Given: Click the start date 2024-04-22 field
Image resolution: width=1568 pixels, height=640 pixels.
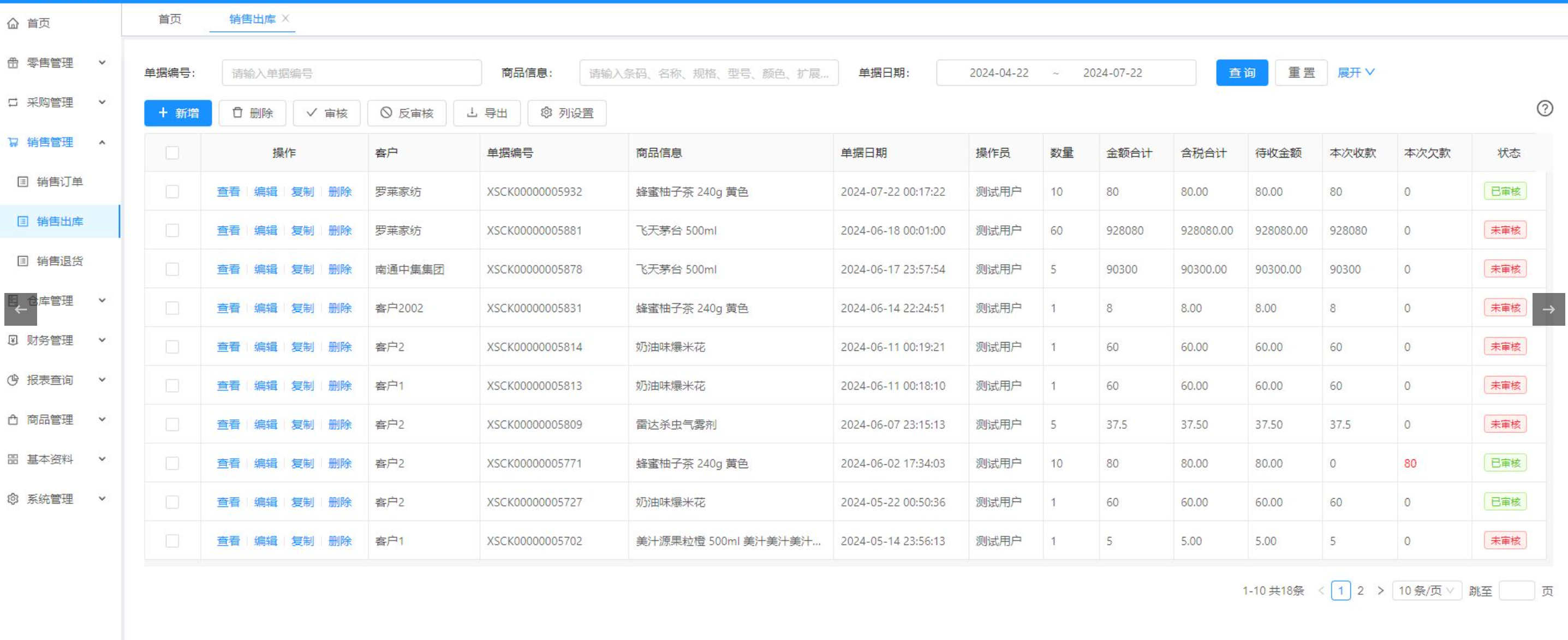Looking at the screenshot, I should click(998, 73).
